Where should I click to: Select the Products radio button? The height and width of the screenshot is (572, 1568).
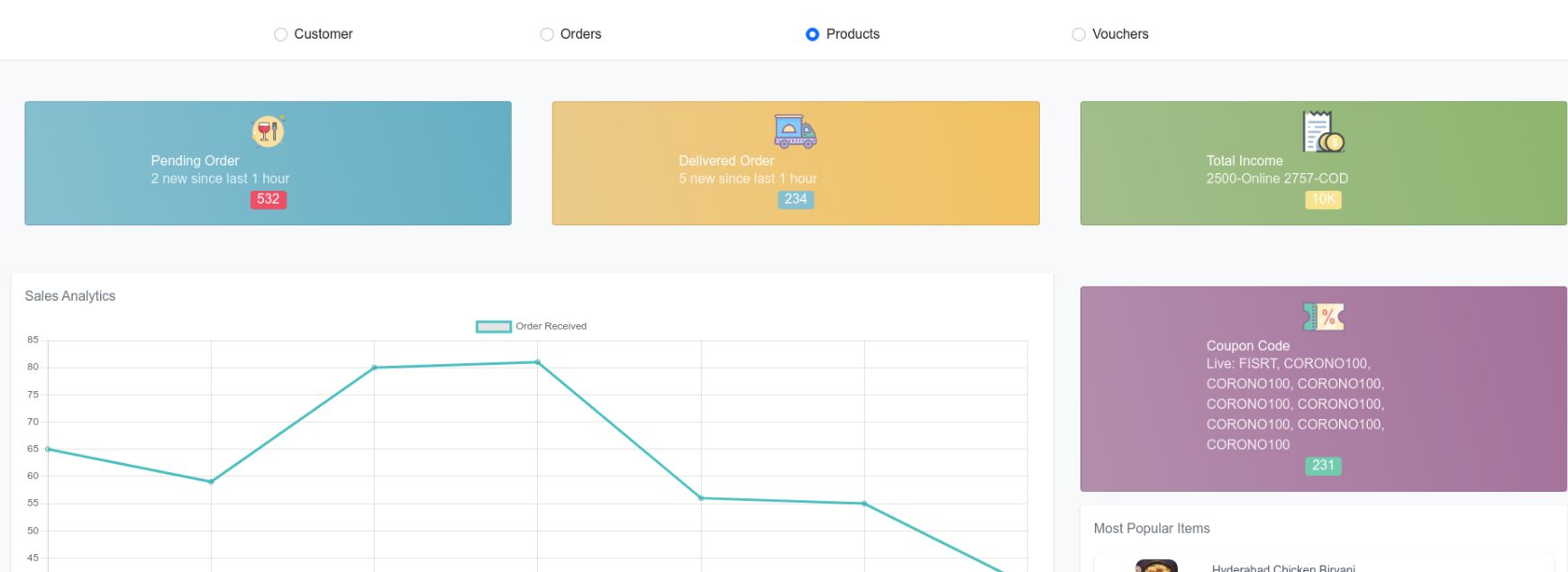pos(813,34)
